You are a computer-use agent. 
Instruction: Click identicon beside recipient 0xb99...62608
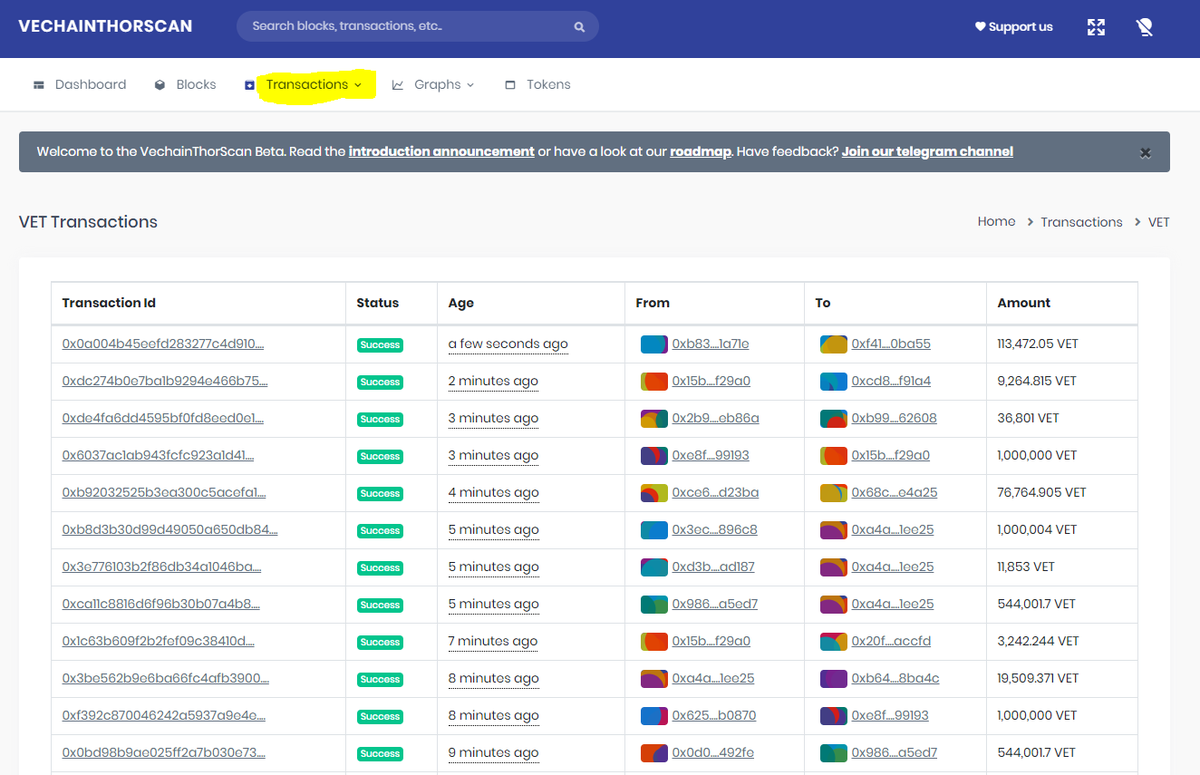pos(834,418)
